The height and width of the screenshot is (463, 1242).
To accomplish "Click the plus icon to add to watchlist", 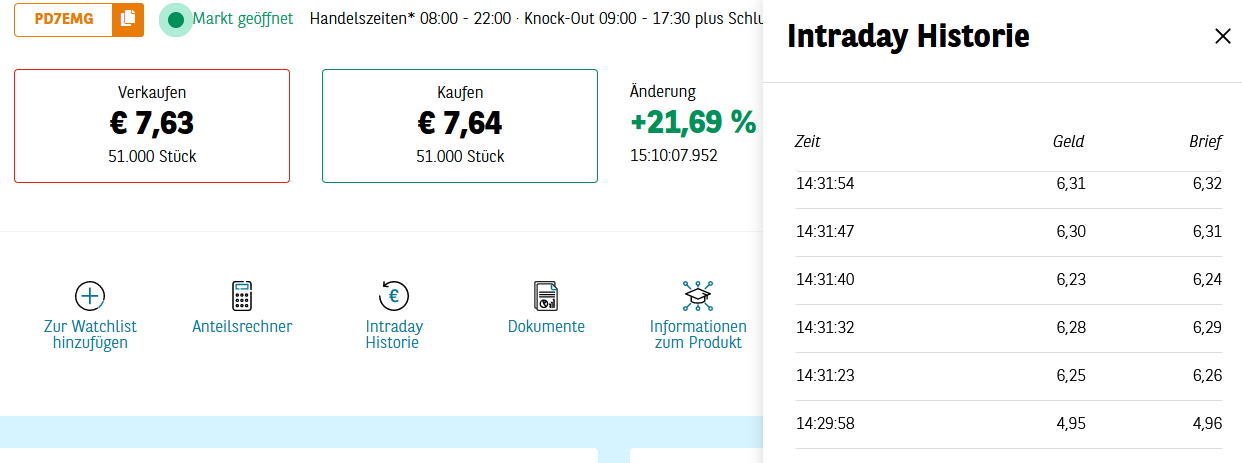I will tap(90, 296).
